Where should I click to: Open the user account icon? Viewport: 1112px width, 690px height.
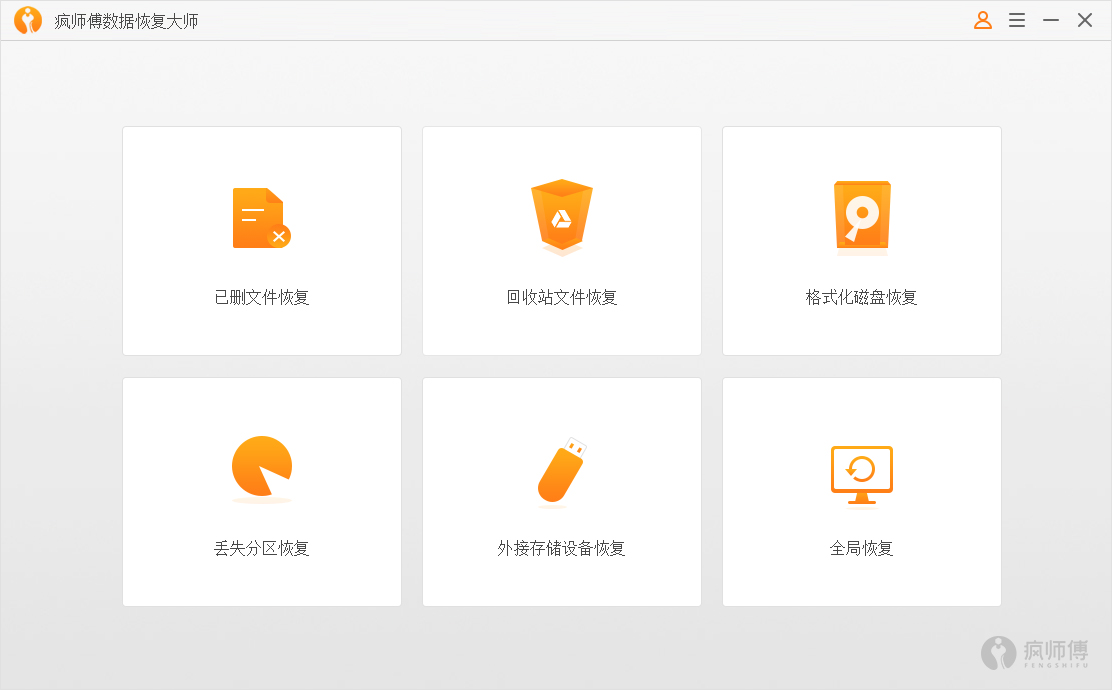(x=983, y=20)
